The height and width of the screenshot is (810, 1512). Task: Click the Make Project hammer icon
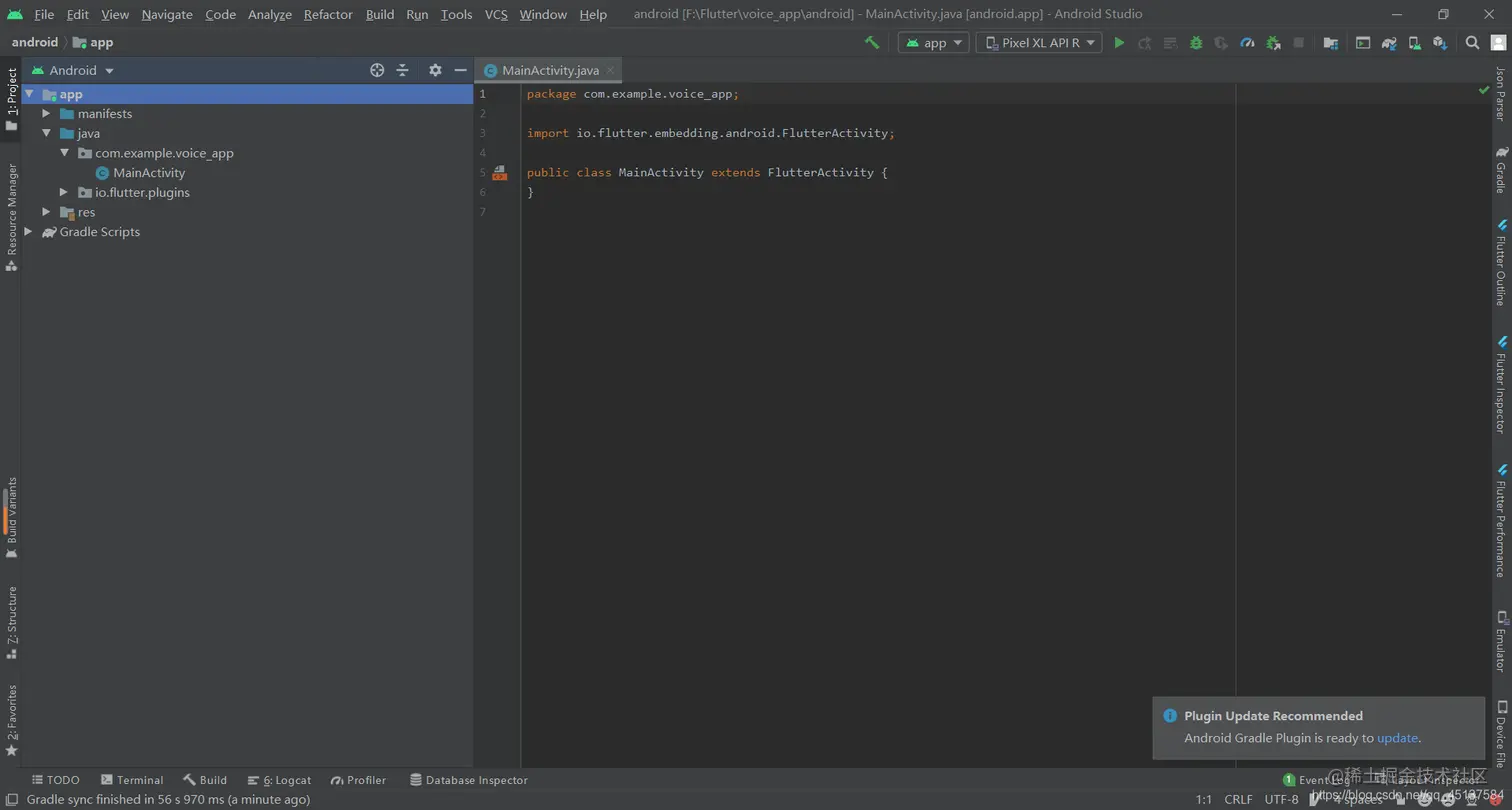(x=871, y=42)
